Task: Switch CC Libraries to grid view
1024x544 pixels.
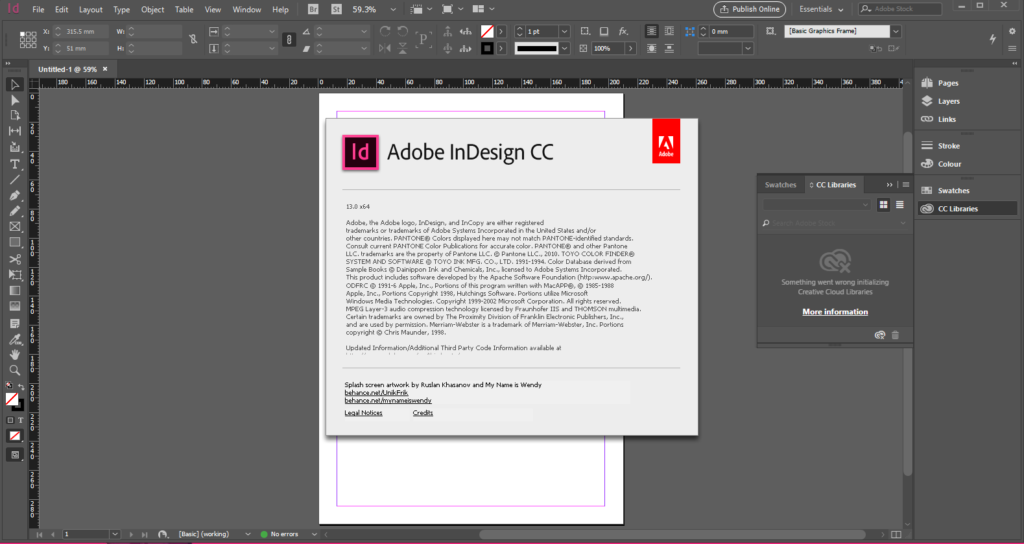Action: tap(884, 205)
